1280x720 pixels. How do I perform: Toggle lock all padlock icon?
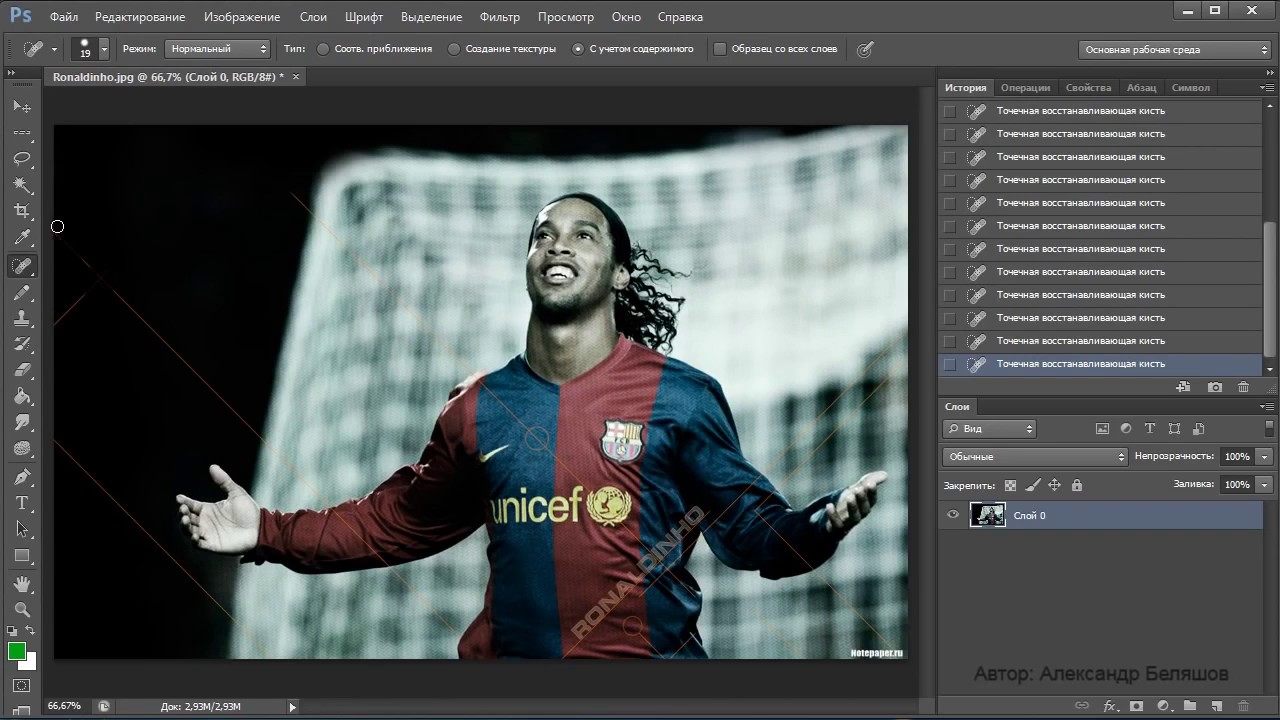tap(1076, 485)
